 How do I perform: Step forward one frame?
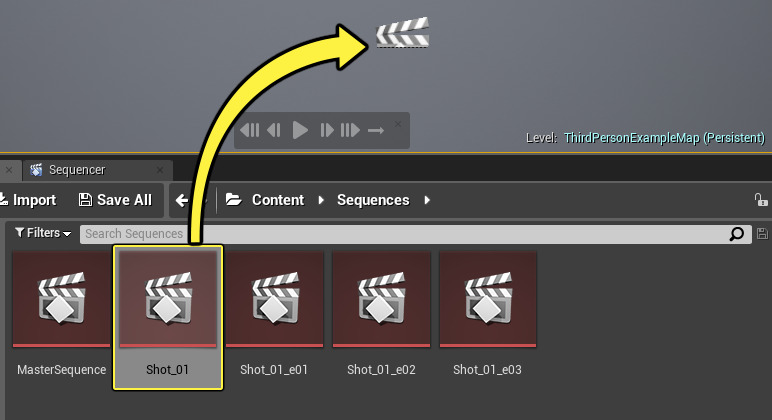click(x=326, y=130)
